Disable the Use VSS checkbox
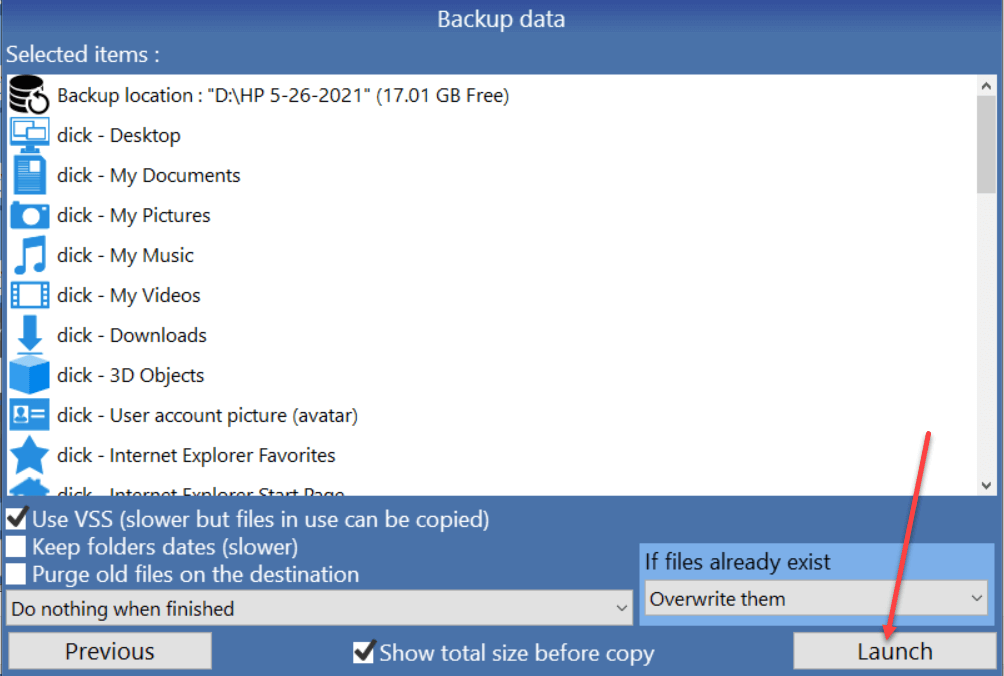Screen dimensions: 1004x676 coord(16,519)
